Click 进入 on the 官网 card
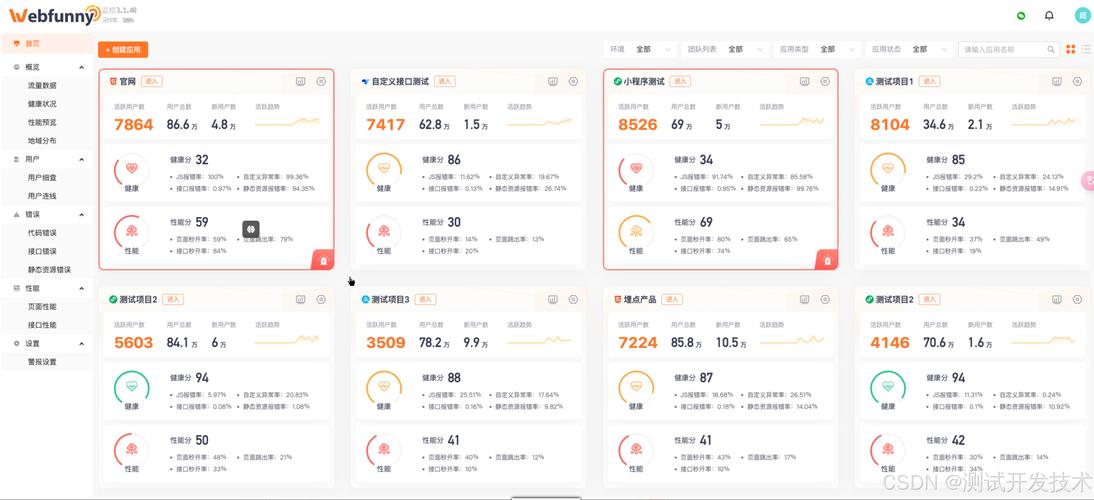This screenshot has height=500, width=1094. 151,82
